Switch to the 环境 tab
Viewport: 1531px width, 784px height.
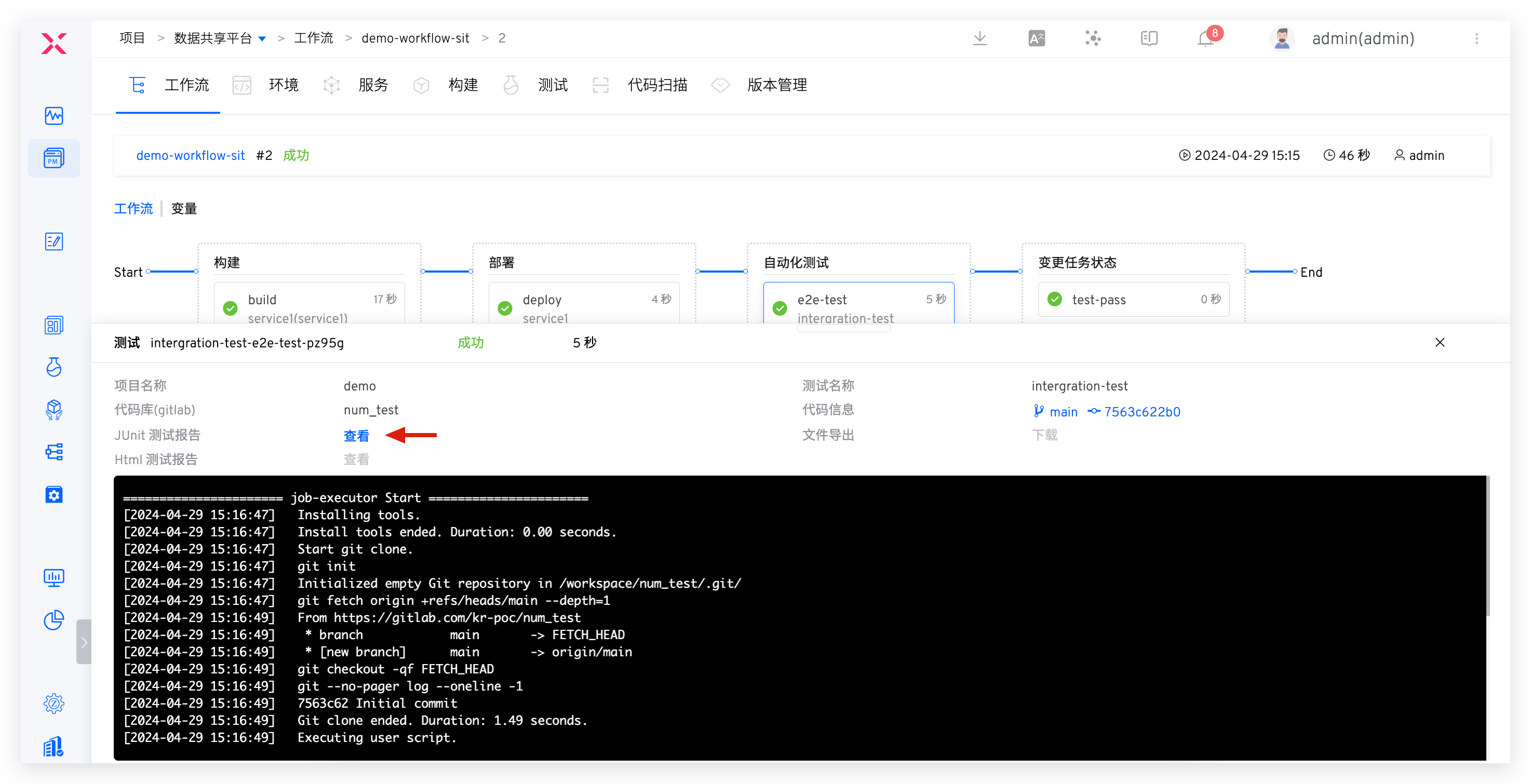[x=265, y=85]
